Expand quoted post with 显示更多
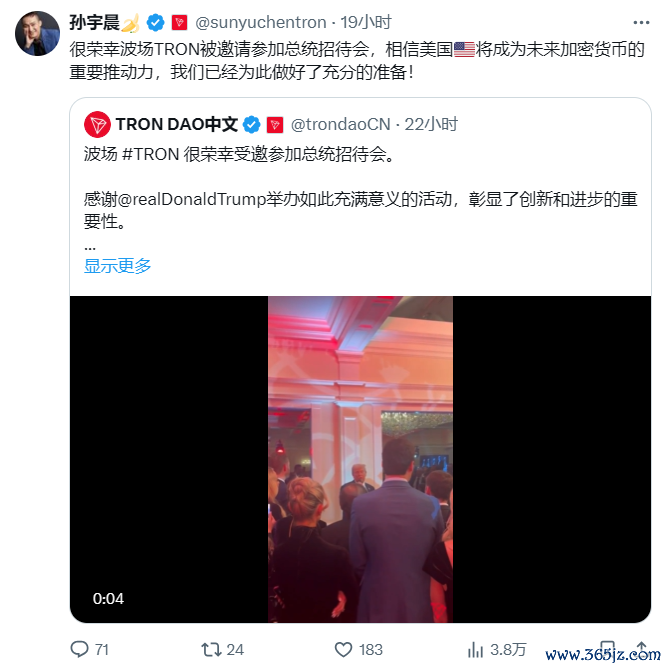 coord(118,266)
